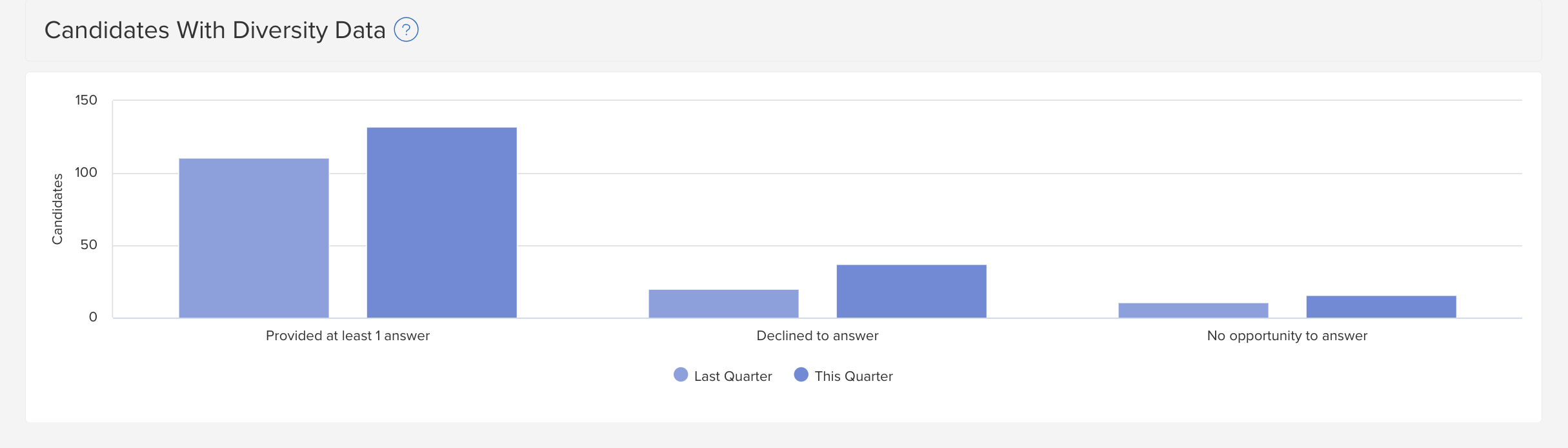Select Last Quarter bar for No opportunity to answer

(x=1193, y=311)
